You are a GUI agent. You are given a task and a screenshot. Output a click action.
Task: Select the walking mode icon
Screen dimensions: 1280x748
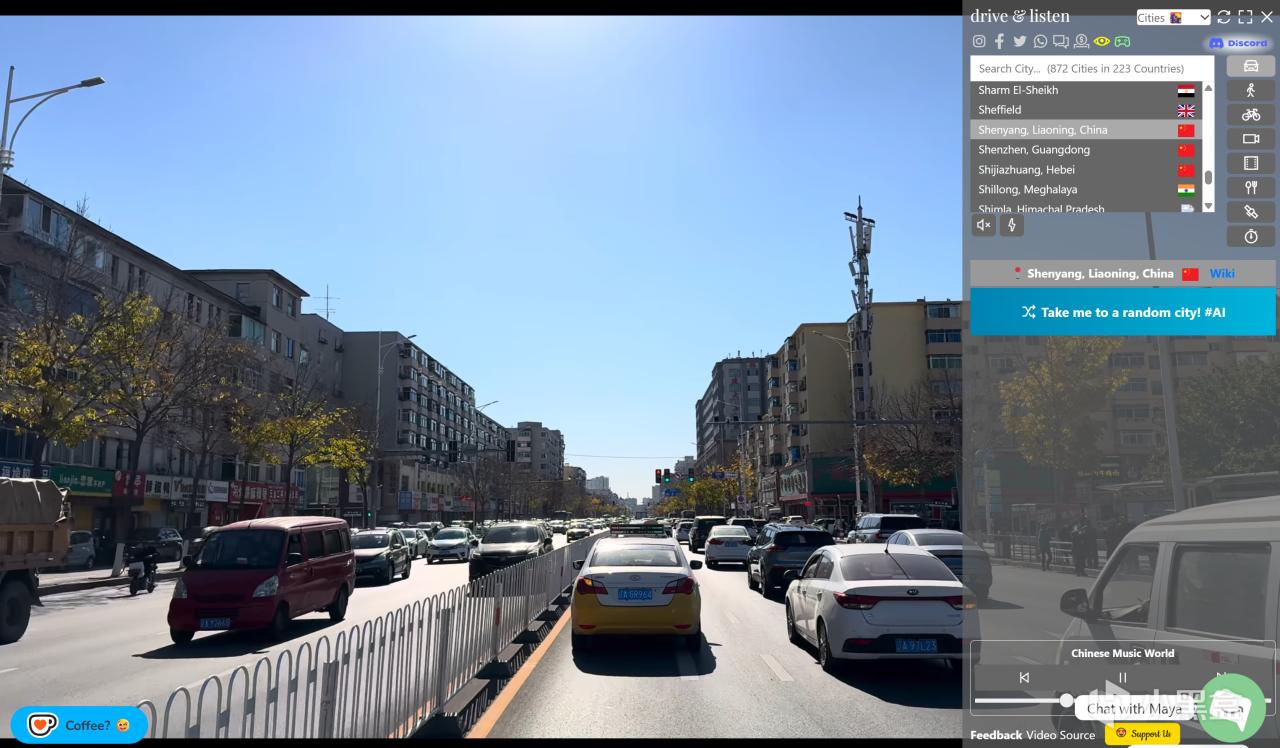coord(1250,90)
